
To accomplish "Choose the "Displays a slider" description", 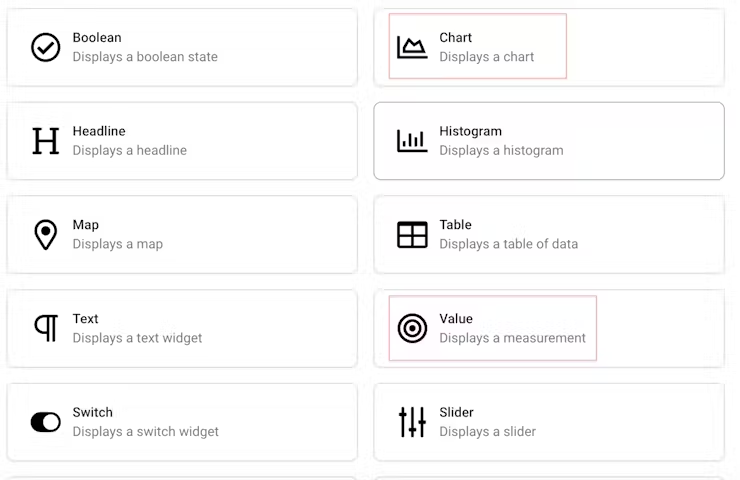I will 487,432.
